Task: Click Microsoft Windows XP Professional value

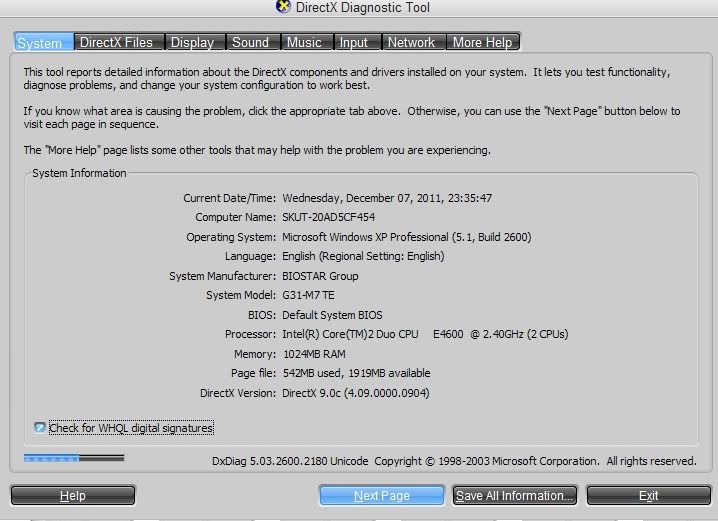Action: coord(407,237)
